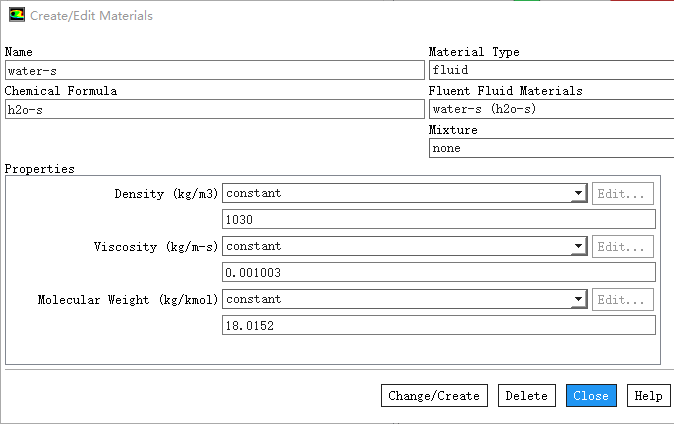
Task: Expand the Viscosity method dropdown
Action: coord(404,246)
